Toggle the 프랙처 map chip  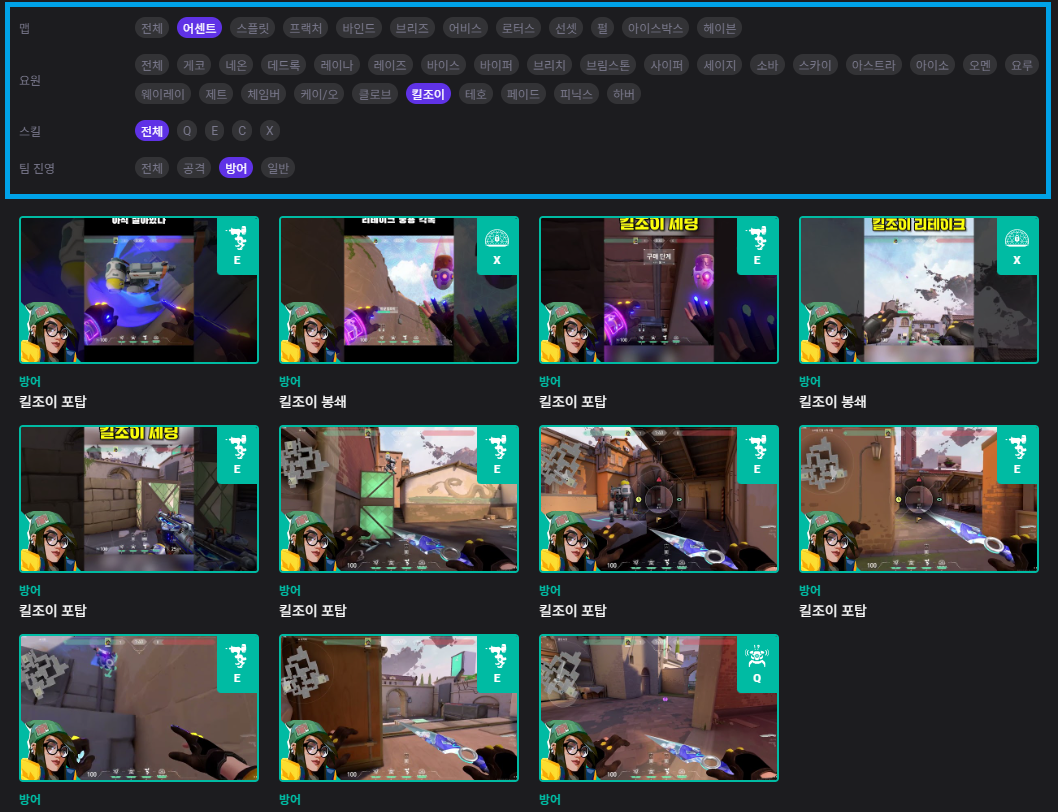(x=306, y=28)
